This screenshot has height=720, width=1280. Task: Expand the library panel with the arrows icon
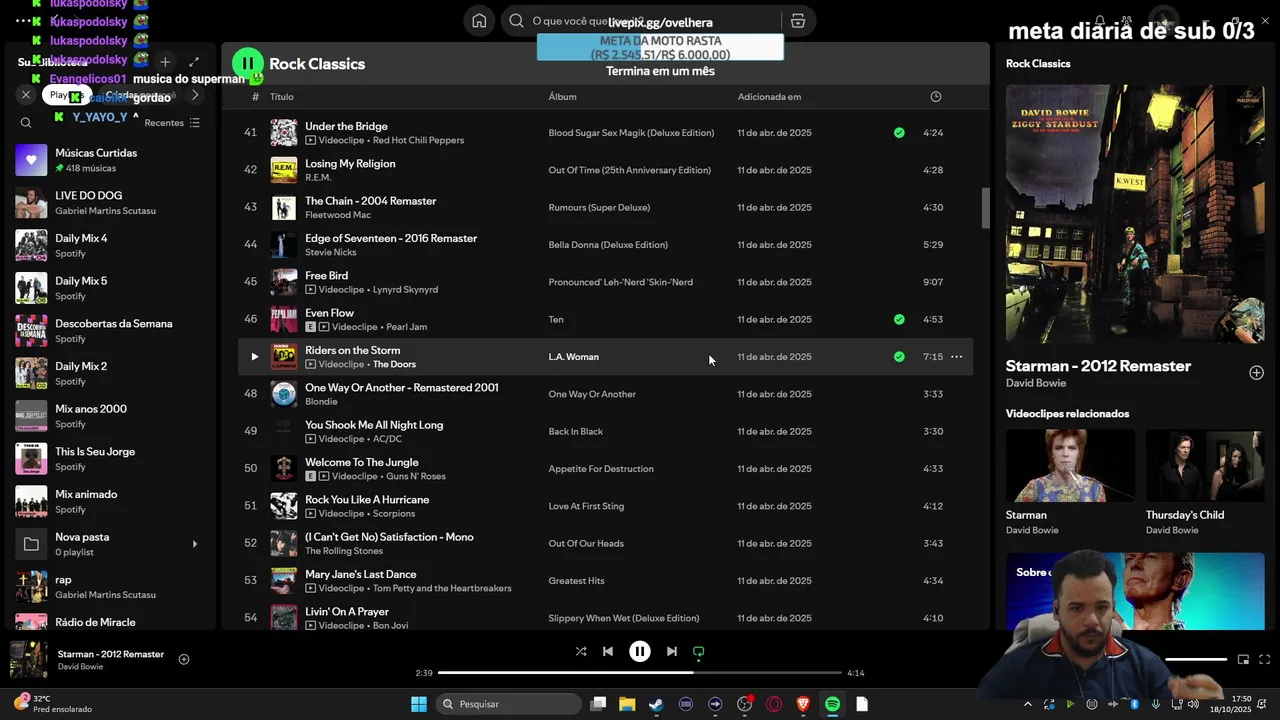194,62
